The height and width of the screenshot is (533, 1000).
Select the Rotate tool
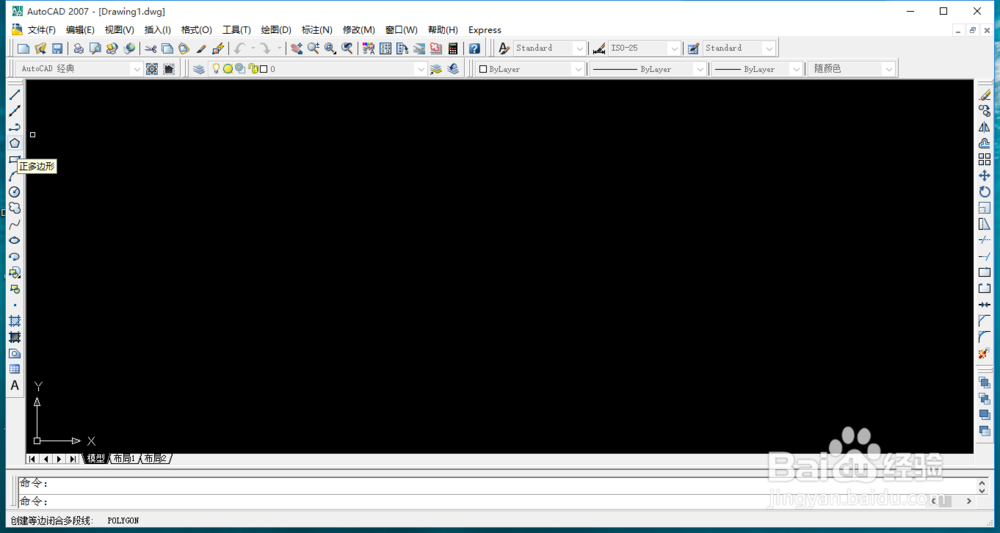click(985, 191)
